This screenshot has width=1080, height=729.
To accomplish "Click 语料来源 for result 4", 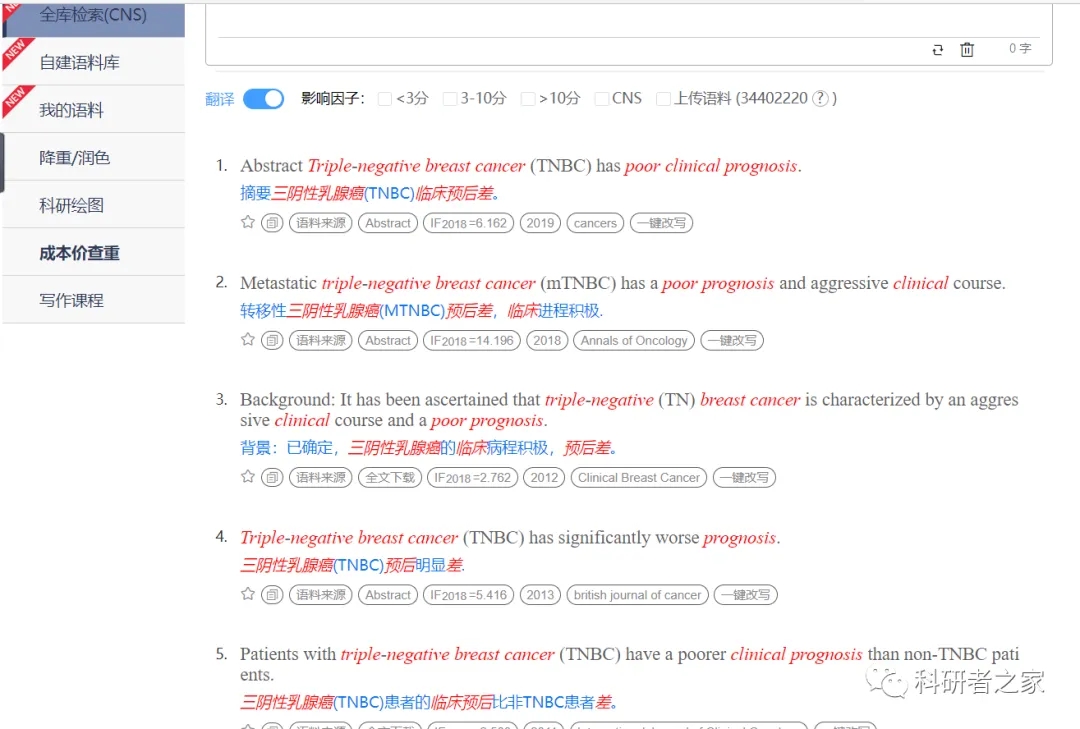I will pyautogui.click(x=321, y=595).
